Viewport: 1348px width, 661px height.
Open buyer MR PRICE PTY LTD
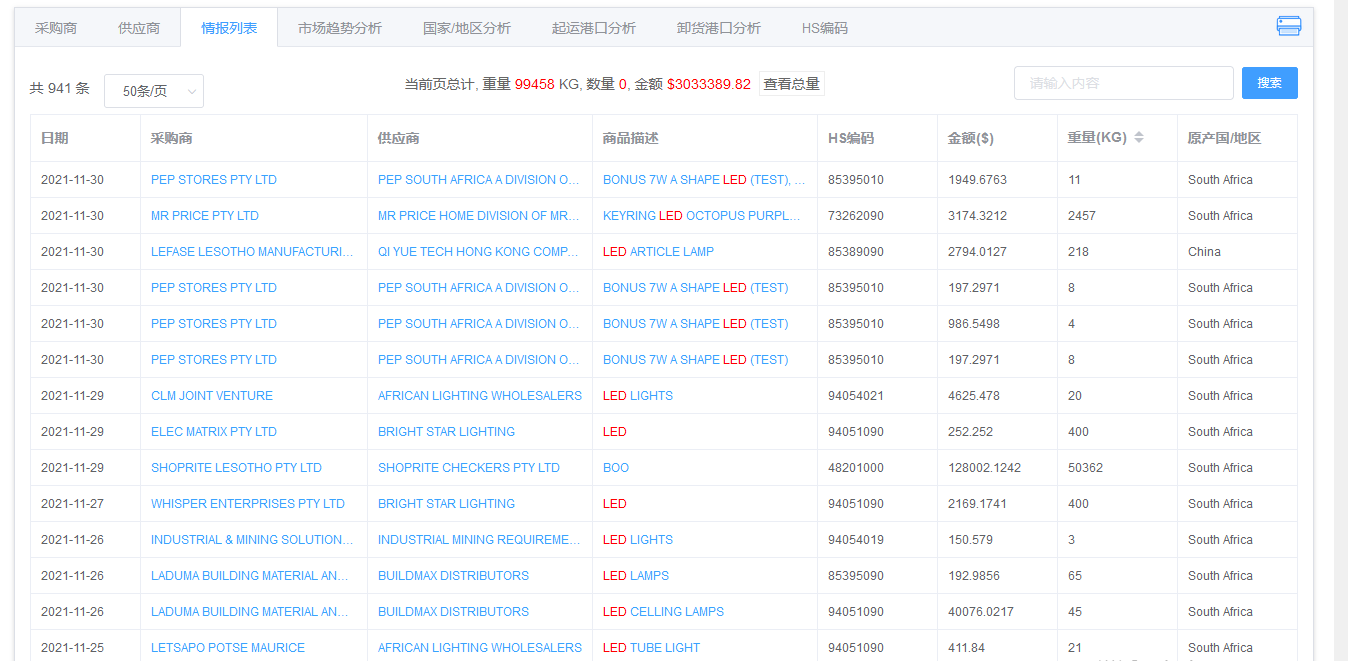point(205,216)
